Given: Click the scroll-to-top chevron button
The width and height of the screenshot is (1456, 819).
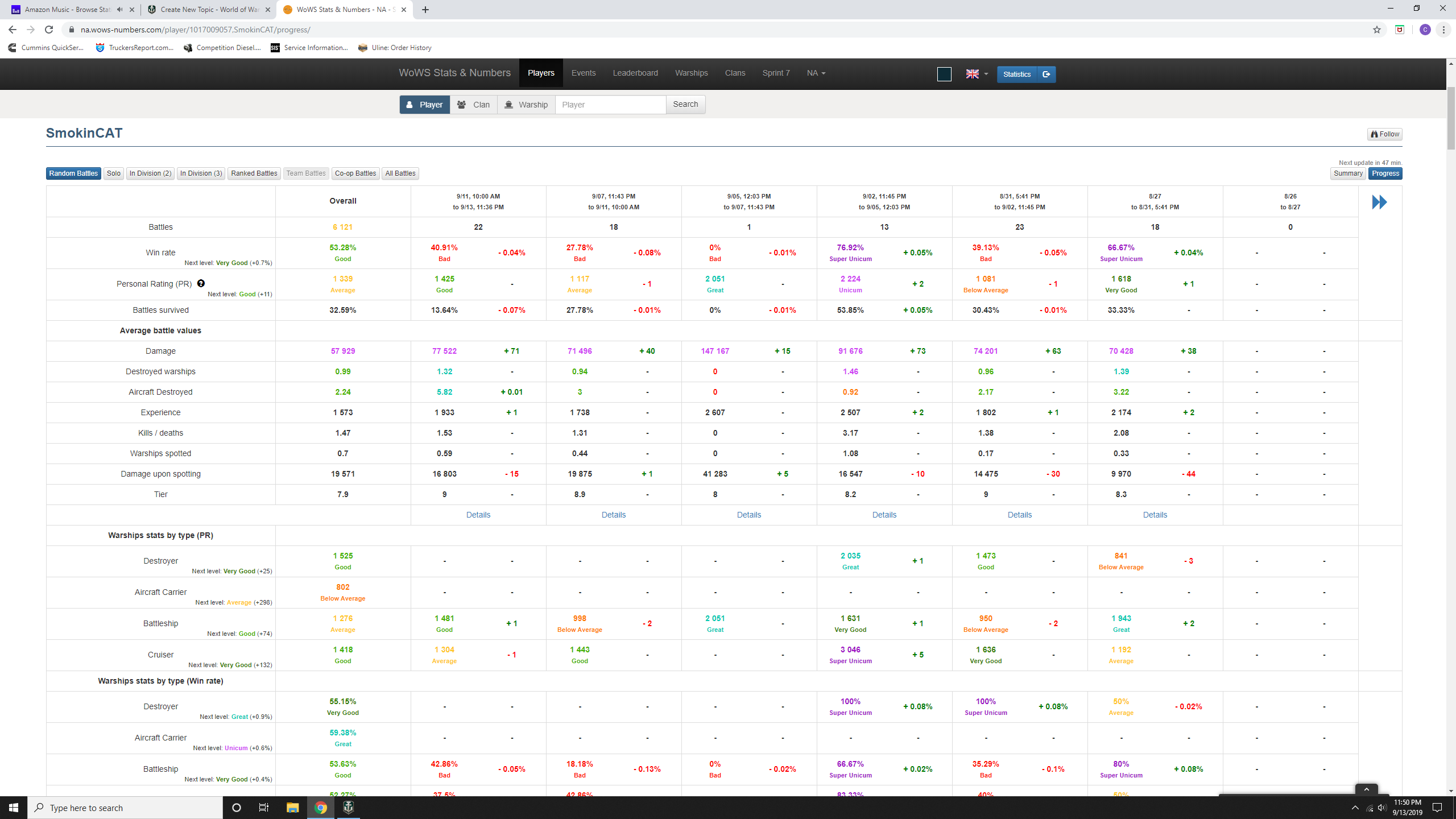Looking at the screenshot, I should click(x=1366, y=789).
